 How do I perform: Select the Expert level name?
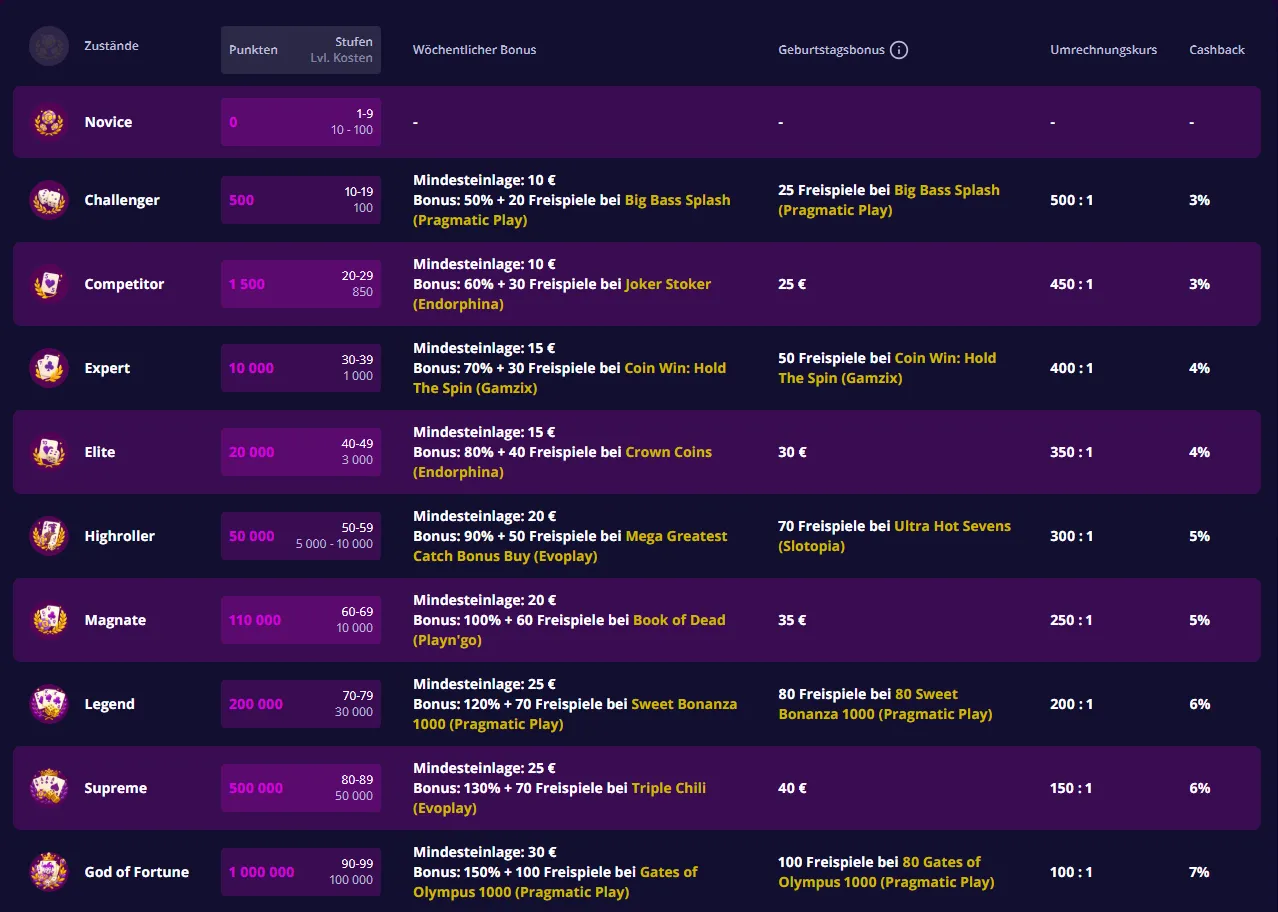click(108, 368)
